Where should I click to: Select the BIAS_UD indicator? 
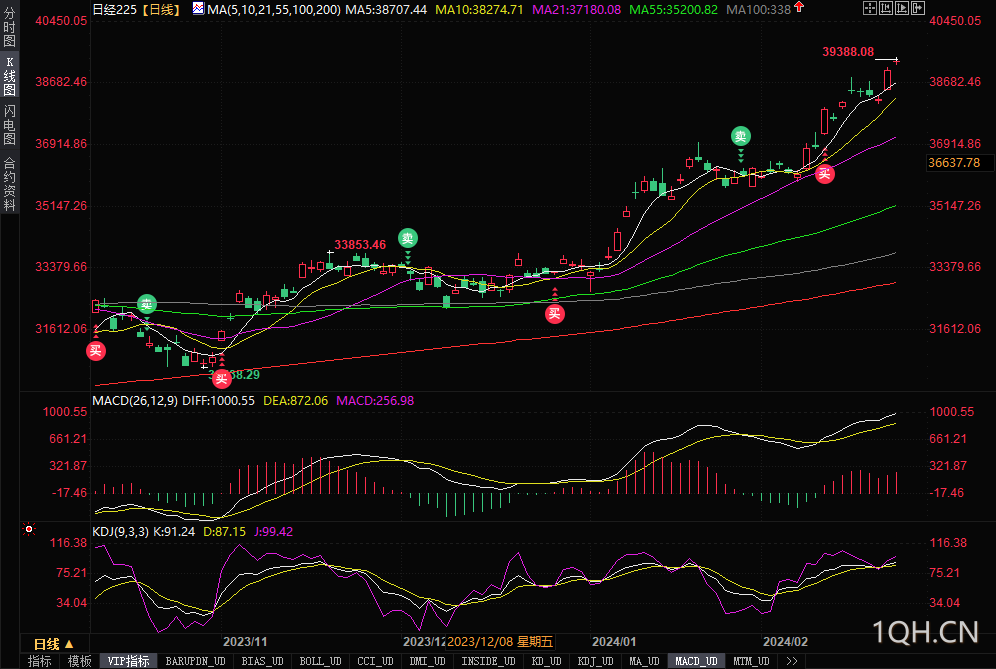pos(262,661)
